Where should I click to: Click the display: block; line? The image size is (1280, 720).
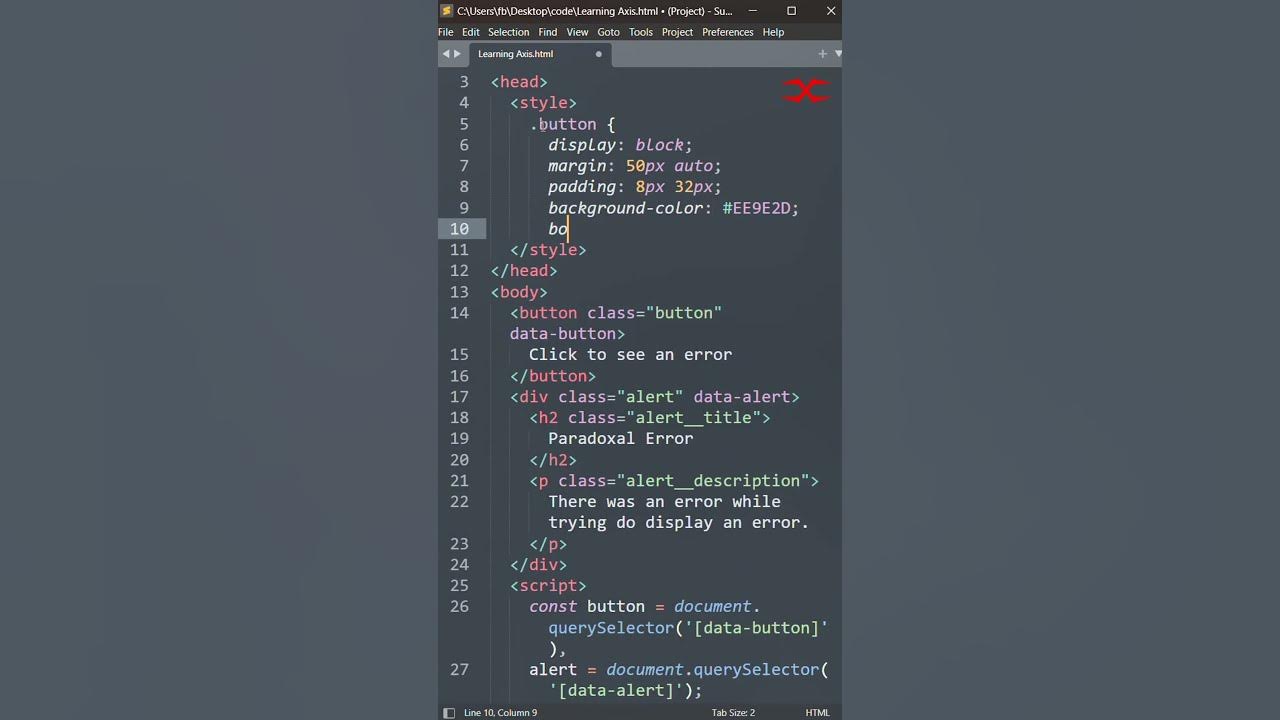620,145
